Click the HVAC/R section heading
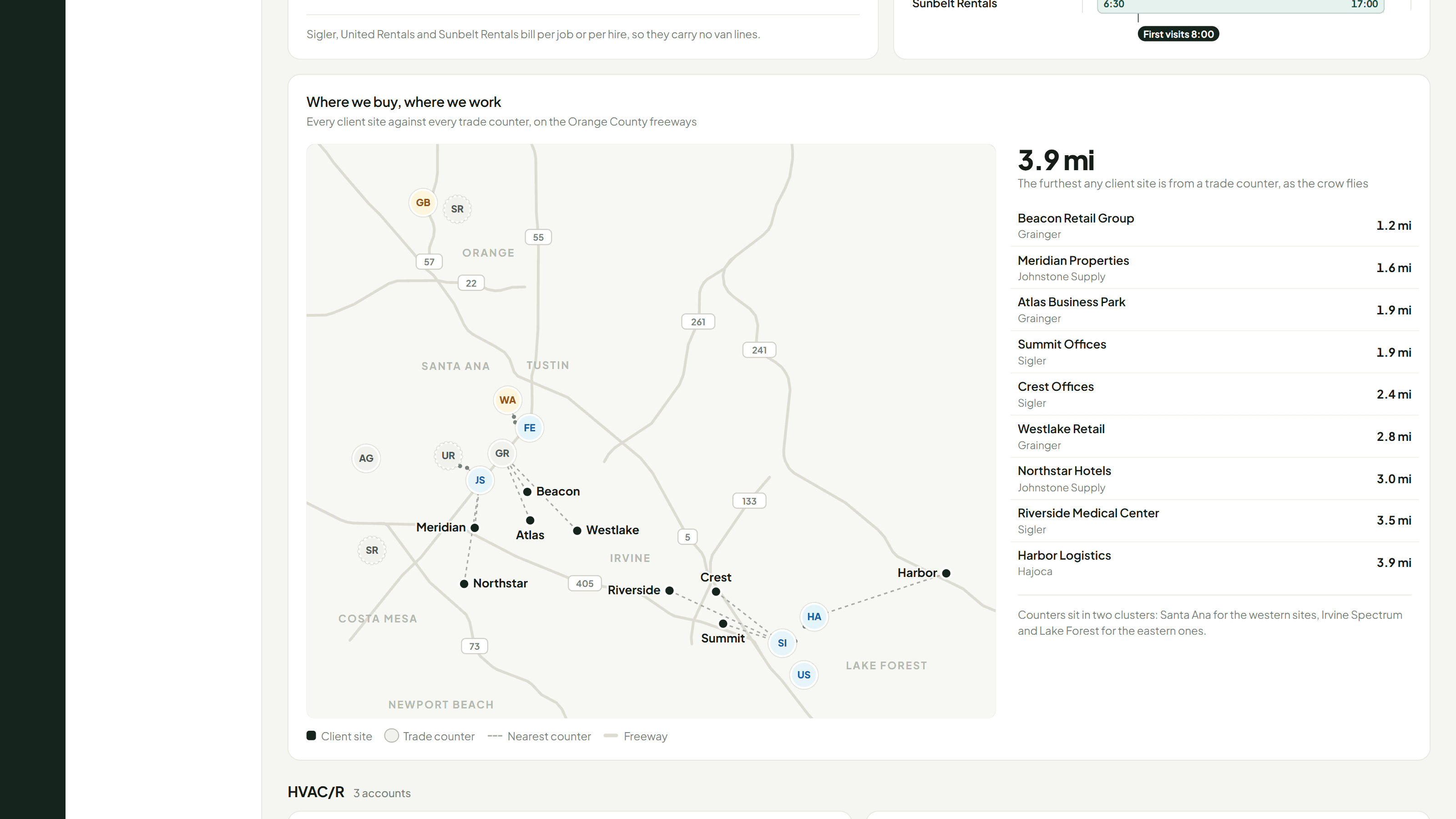This screenshot has width=1456, height=819. [316, 792]
